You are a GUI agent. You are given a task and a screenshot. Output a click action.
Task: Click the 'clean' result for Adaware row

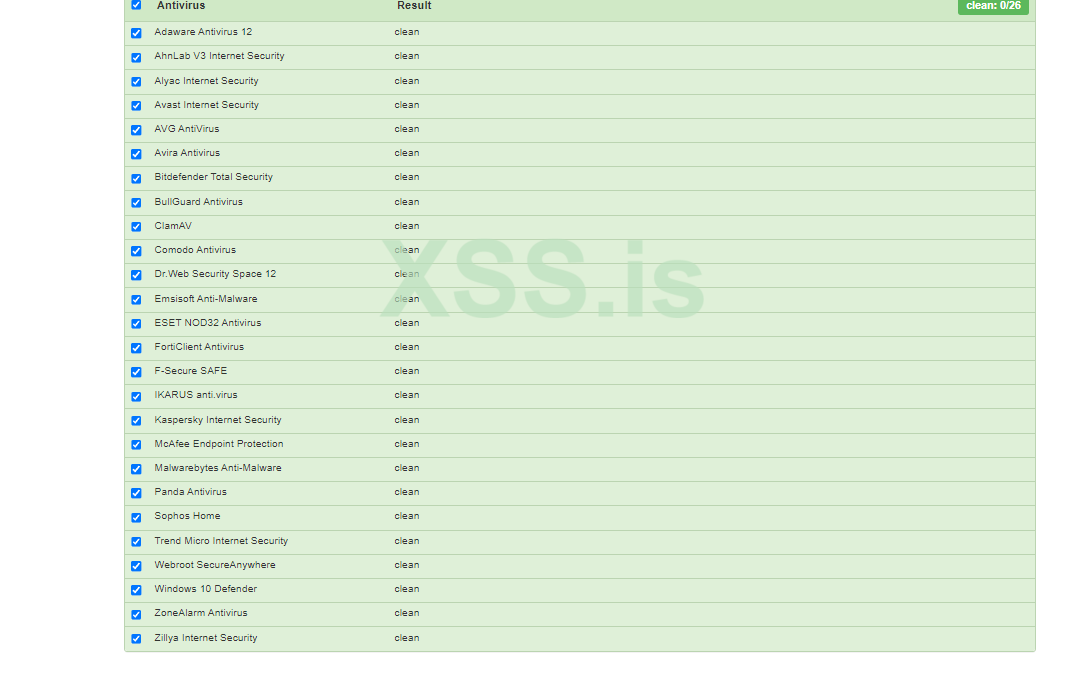tap(406, 32)
